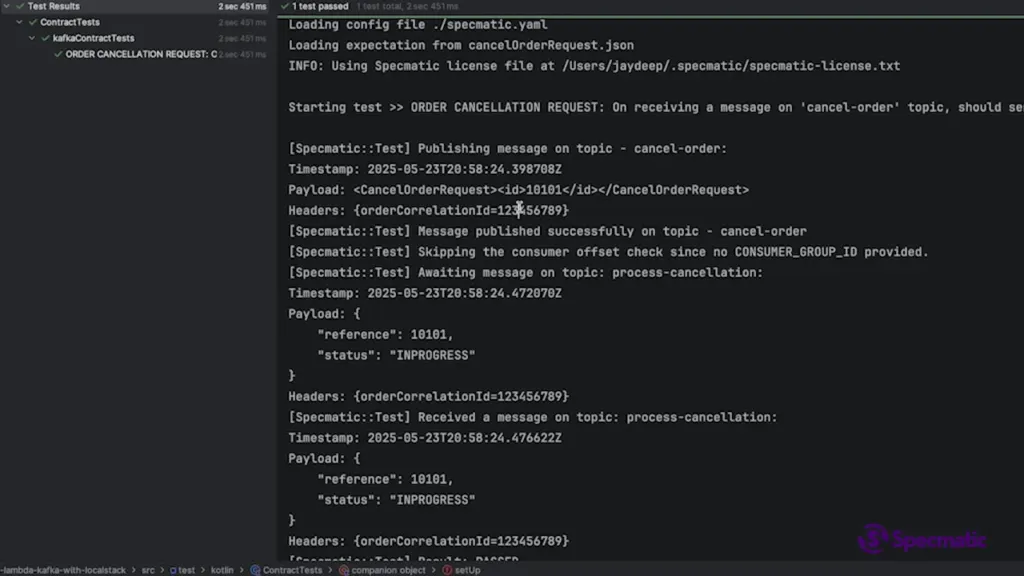Viewport: 1024px width, 576px height.
Task: Open the kotlin breadcrumb segment
Action: (x=221, y=570)
